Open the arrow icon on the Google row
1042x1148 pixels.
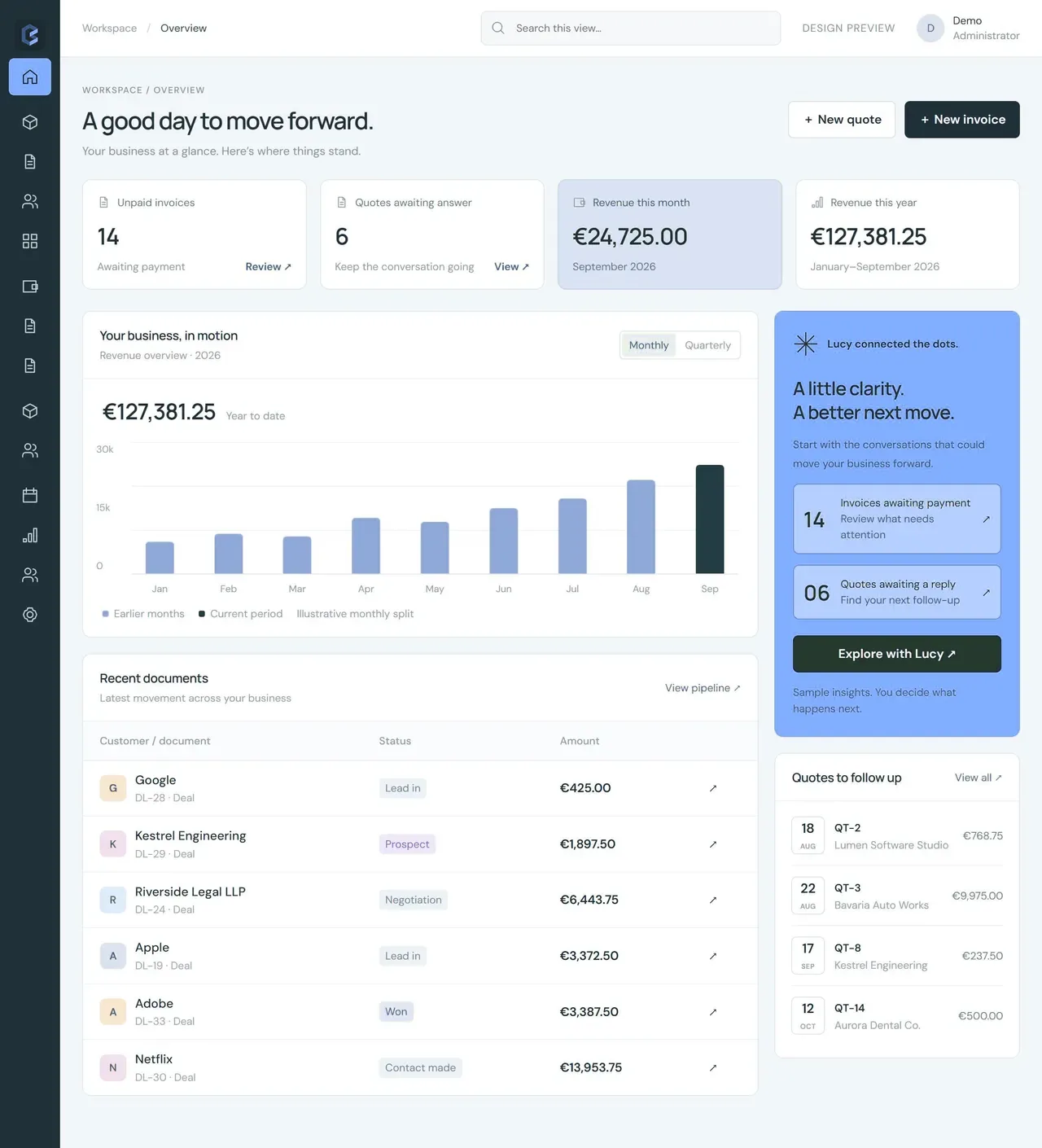[x=713, y=788]
